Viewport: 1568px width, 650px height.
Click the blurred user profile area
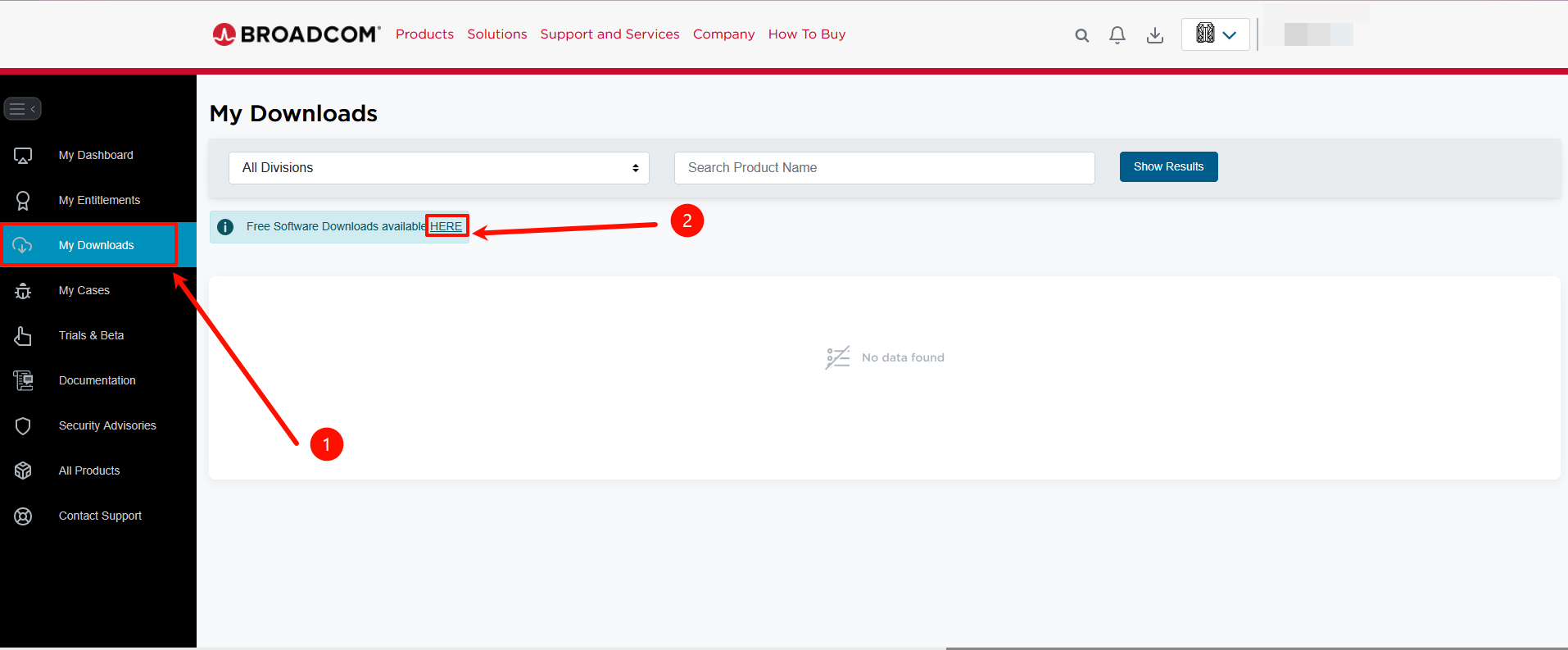(x=1318, y=34)
